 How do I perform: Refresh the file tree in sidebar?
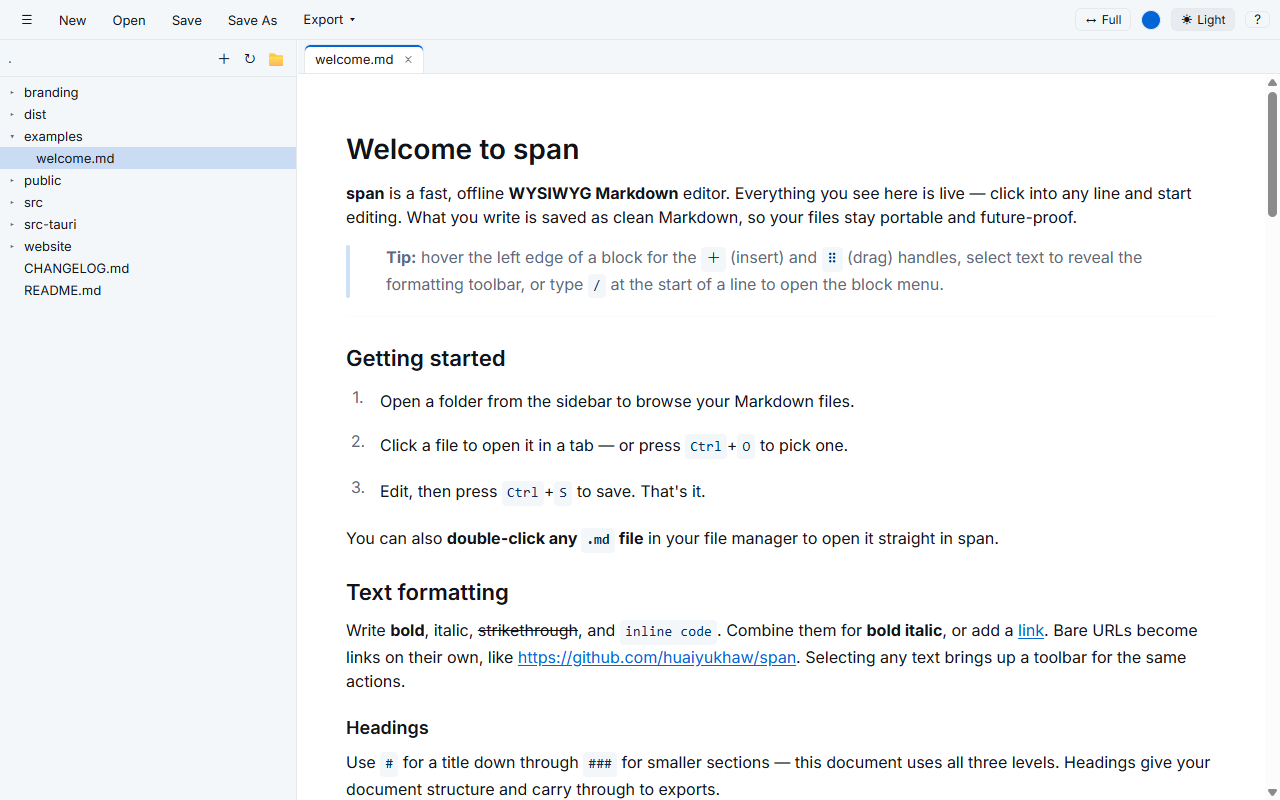(250, 59)
